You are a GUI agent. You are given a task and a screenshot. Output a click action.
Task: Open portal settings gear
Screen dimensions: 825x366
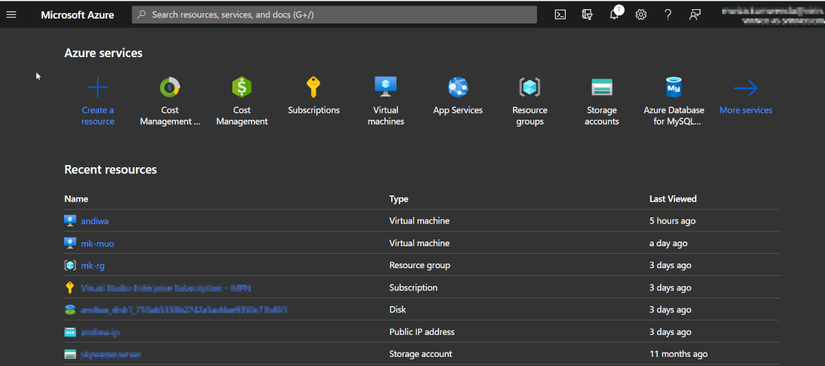[640, 15]
